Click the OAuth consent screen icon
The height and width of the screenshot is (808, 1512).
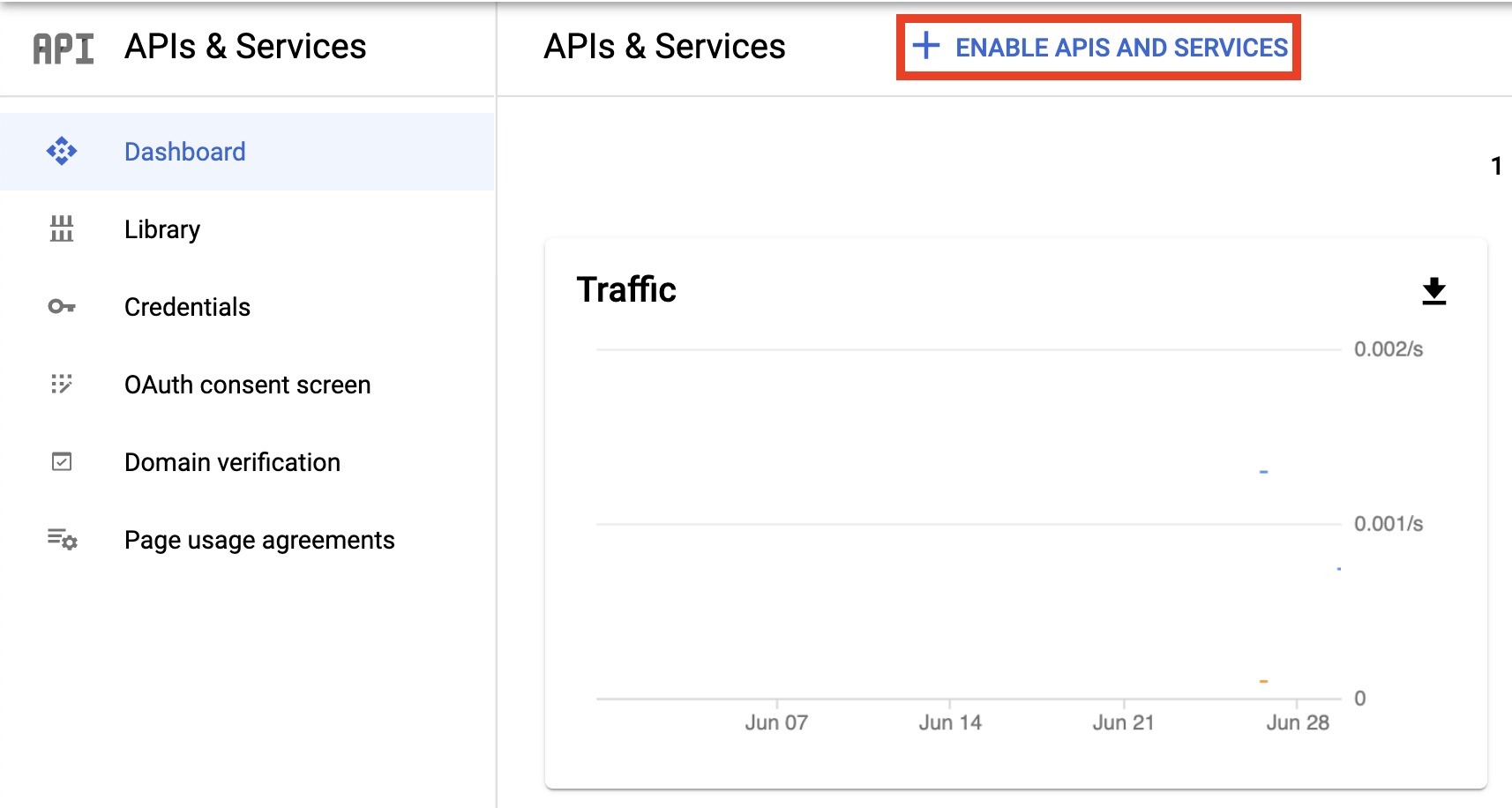pos(62,385)
